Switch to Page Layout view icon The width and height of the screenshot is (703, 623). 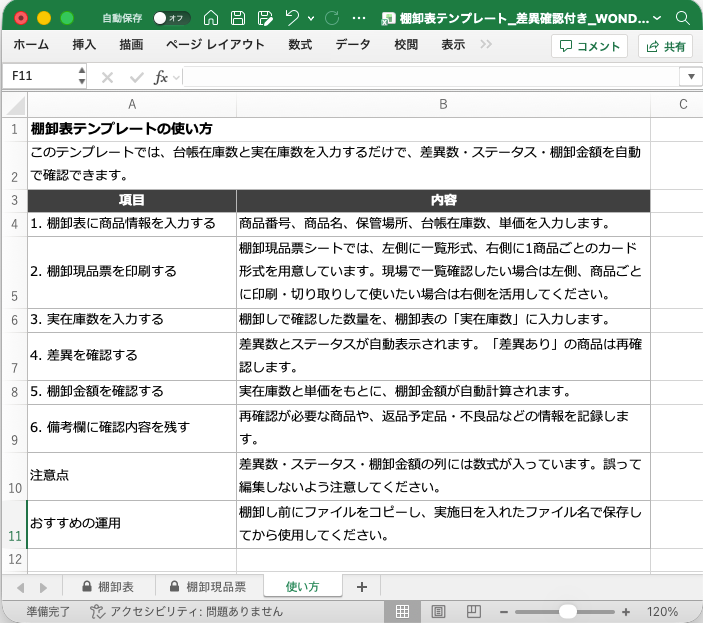438,612
